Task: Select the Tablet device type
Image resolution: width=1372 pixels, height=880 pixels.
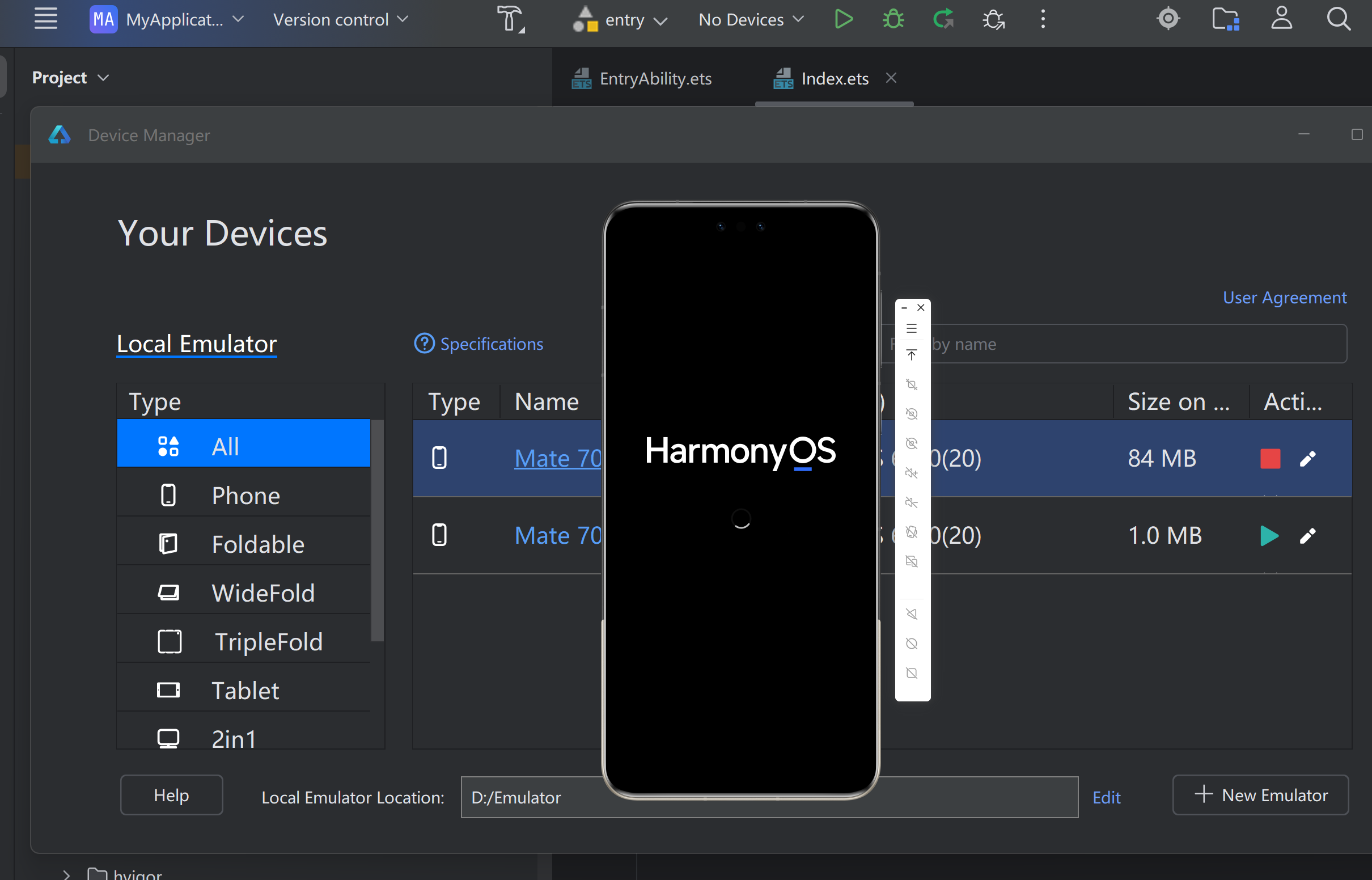Action: click(244, 690)
